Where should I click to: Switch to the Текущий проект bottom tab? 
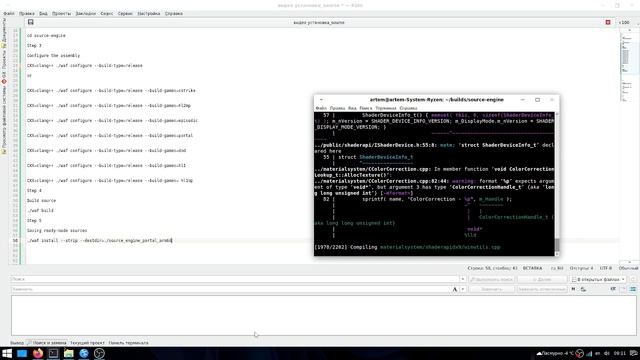(x=87, y=343)
